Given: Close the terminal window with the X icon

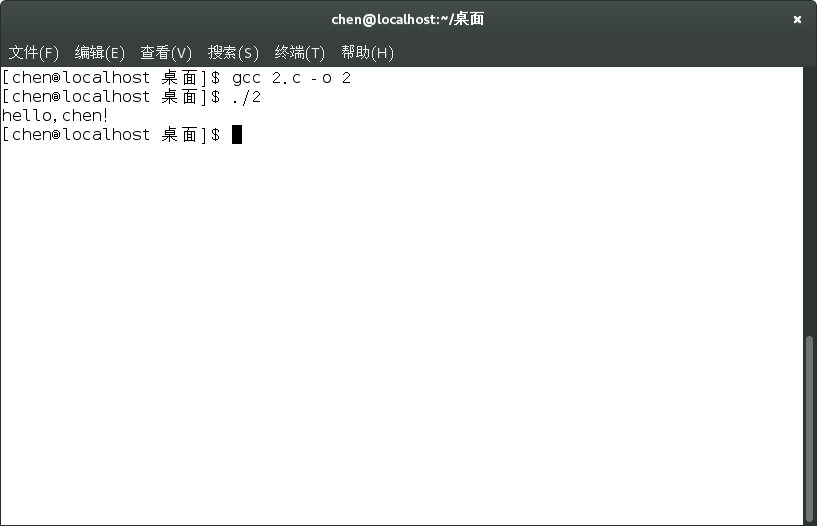Looking at the screenshot, I should point(797,20).
